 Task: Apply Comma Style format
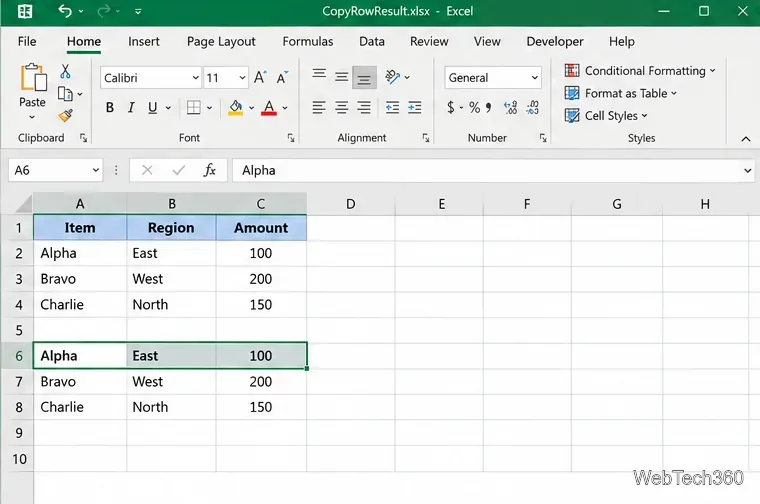tap(489, 107)
